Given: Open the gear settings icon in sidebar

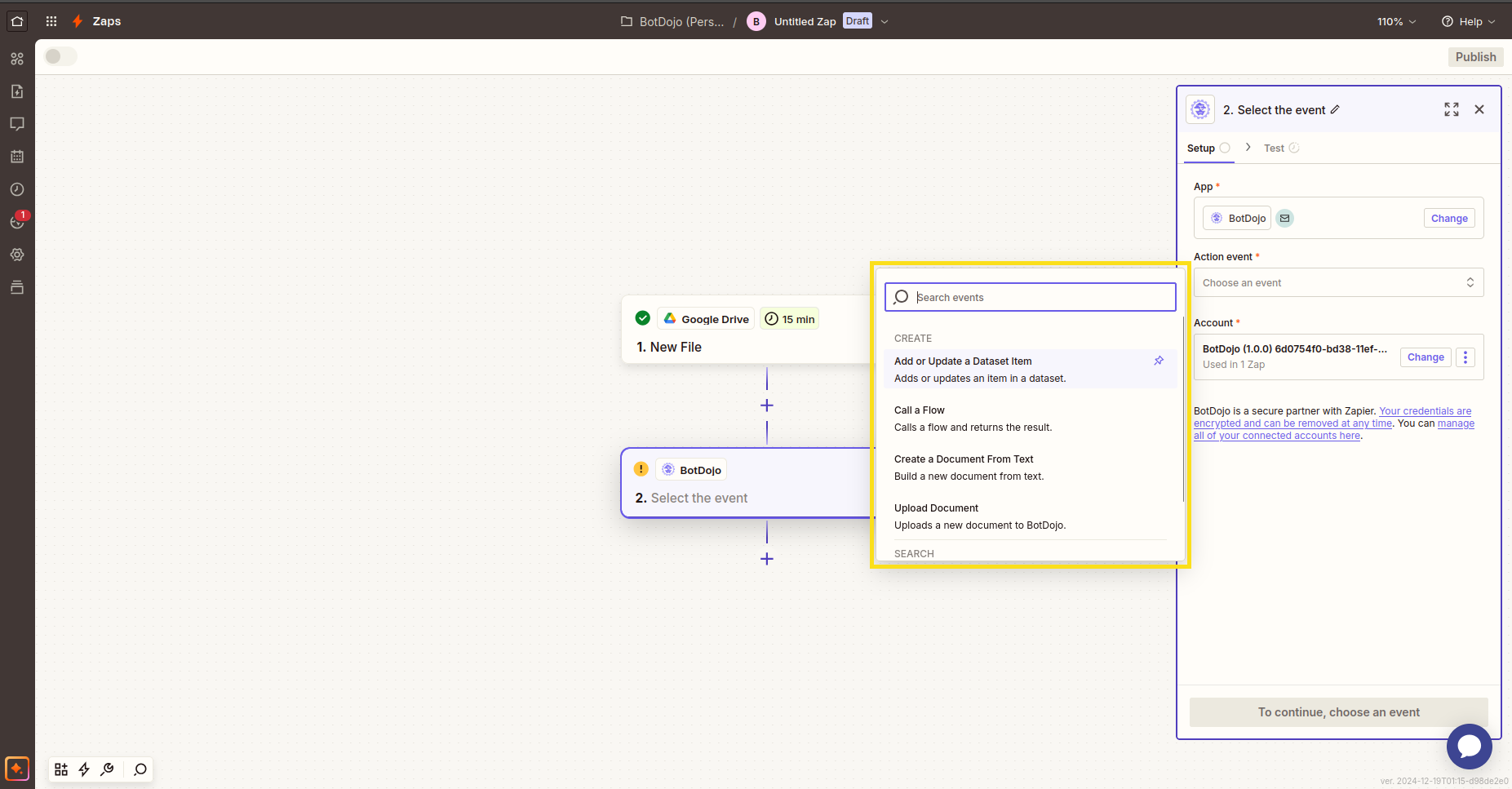Looking at the screenshot, I should click(17, 255).
